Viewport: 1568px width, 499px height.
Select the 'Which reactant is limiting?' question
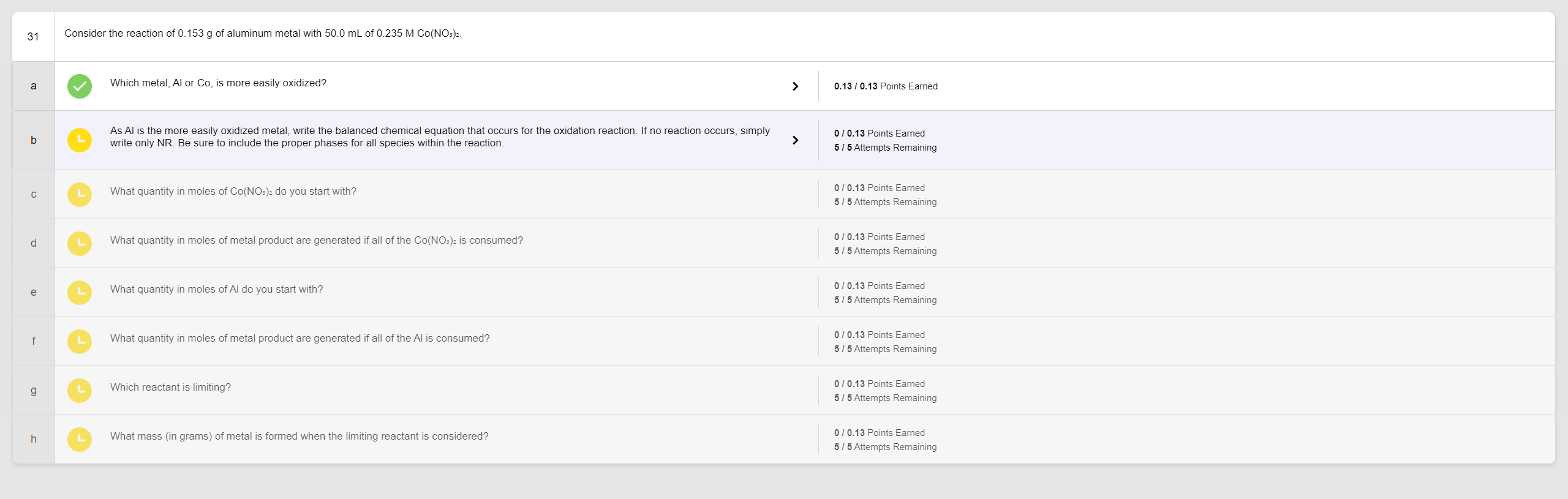pos(170,388)
